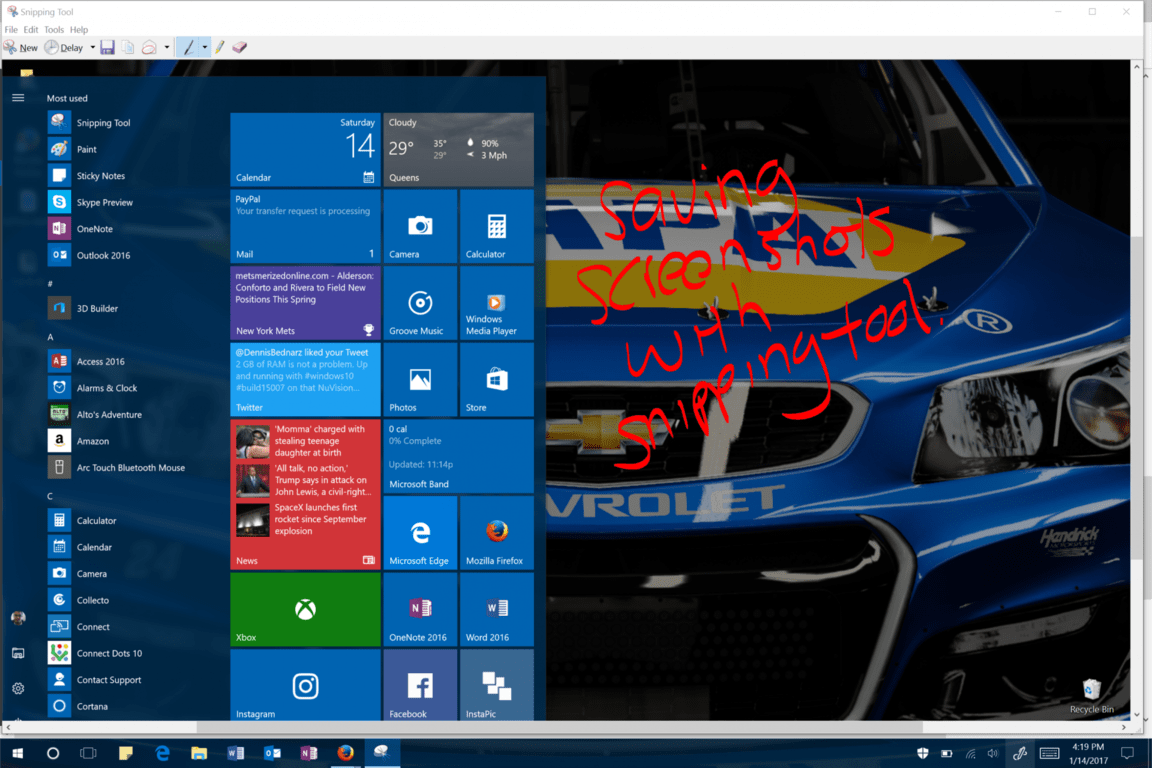Click the Wi-Fi network tray icon
Image resolution: width=1152 pixels, height=768 pixels.
click(x=970, y=753)
